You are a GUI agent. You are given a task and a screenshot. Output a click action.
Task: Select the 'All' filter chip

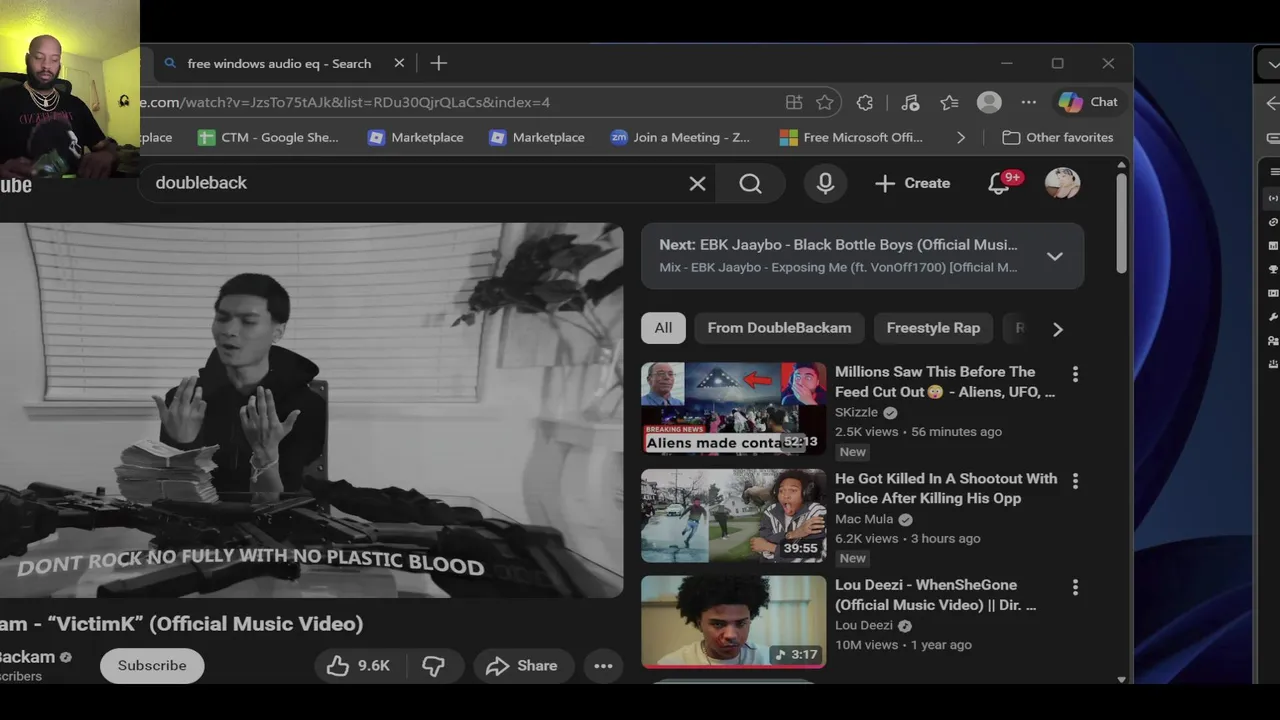pos(663,328)
